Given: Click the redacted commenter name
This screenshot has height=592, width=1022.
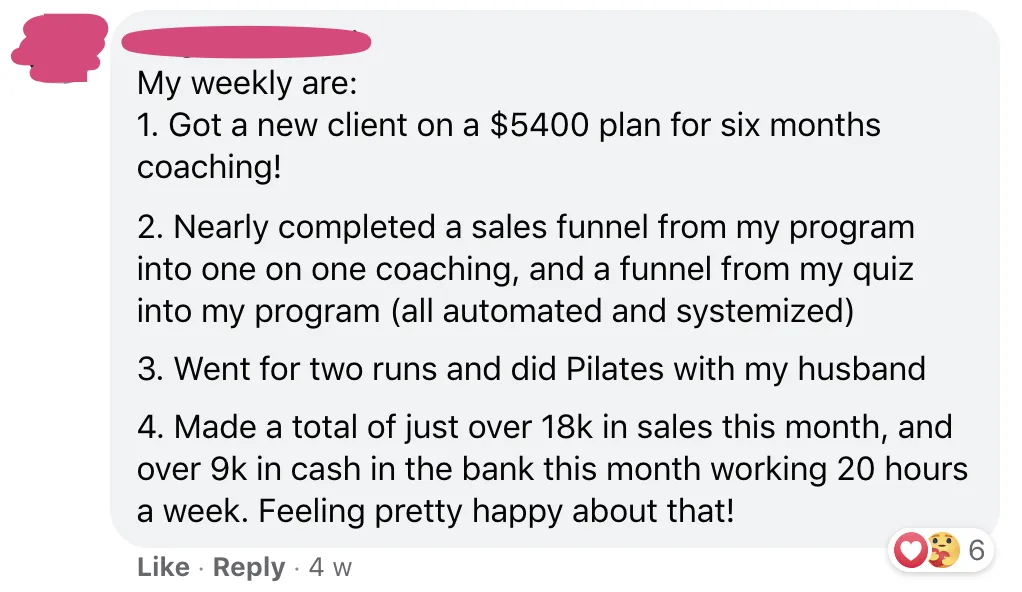Looking at the screenshot, I should click(x=246, y=42).
